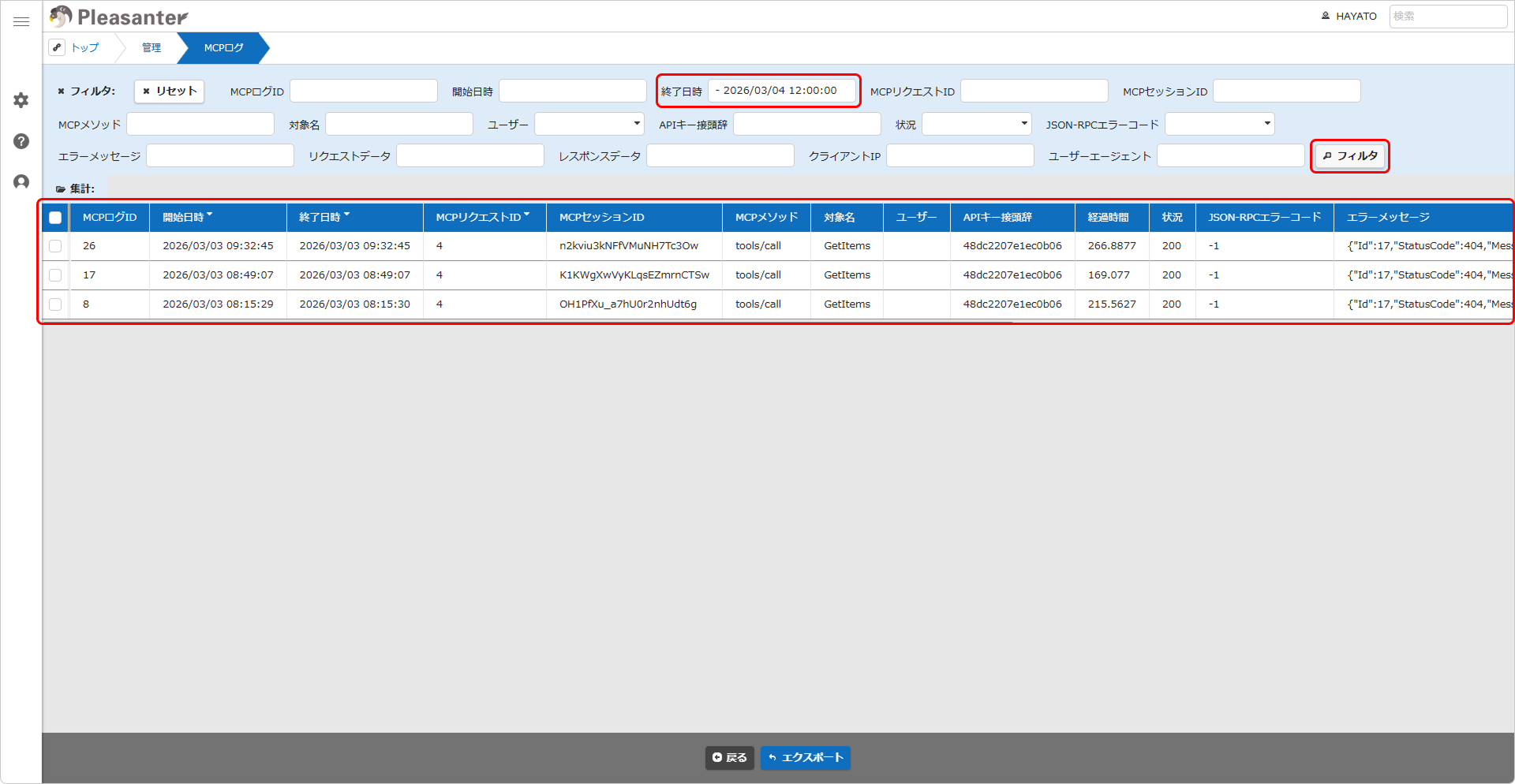Click the クライアントIP filter field

pos(960,155)
